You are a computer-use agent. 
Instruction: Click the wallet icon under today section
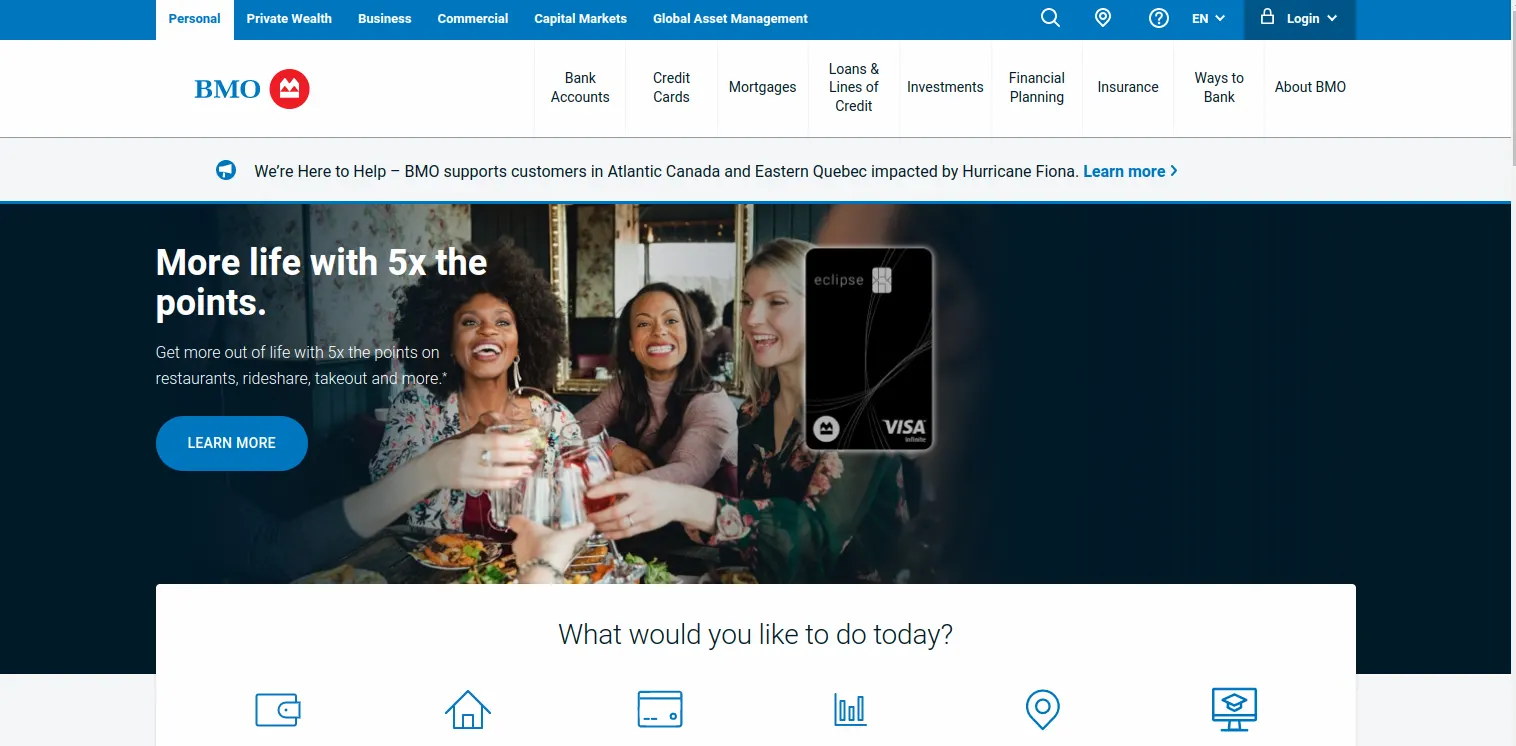(x=278, y=710)
